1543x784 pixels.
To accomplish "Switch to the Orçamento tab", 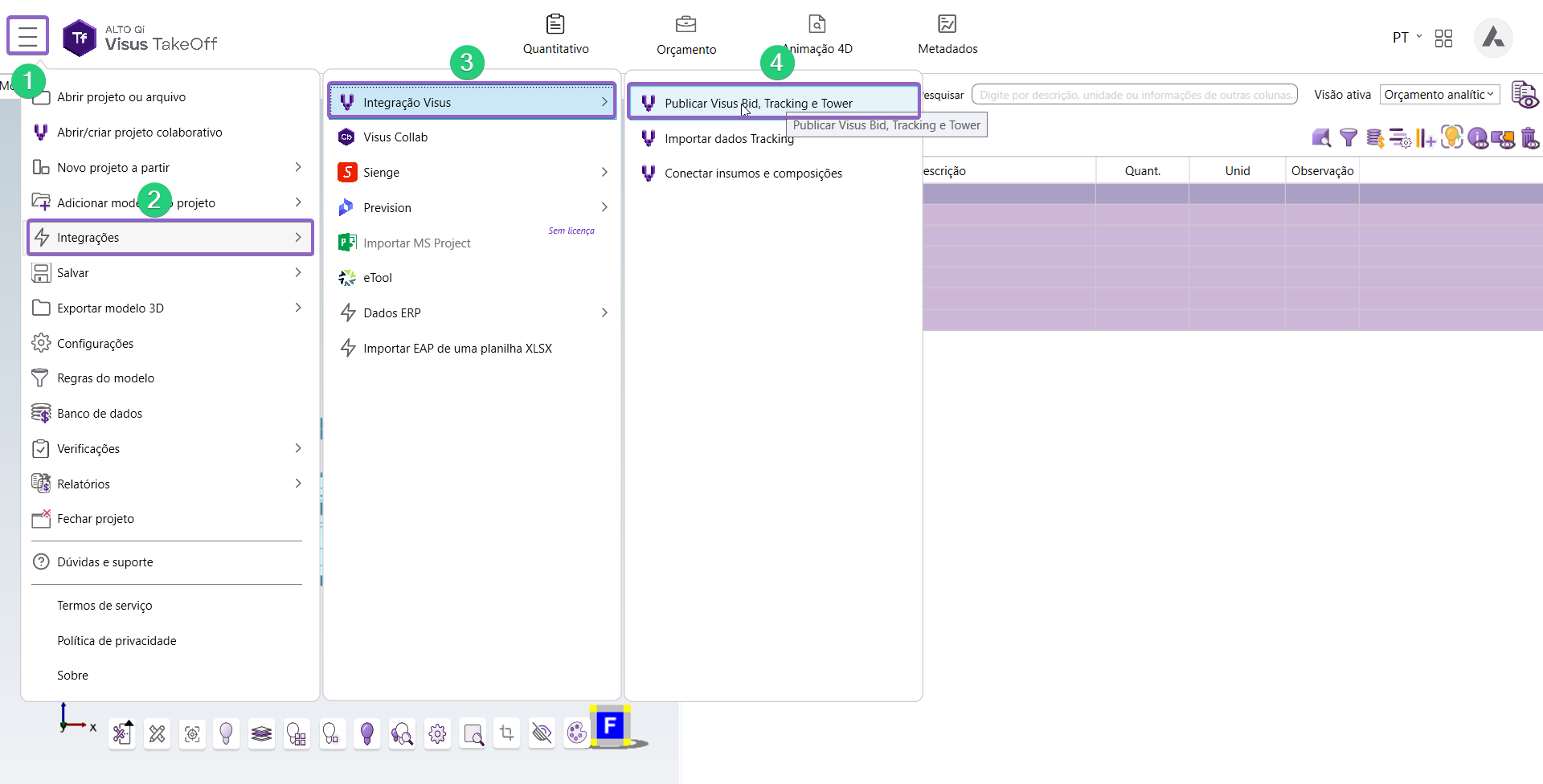I will point(686,35).
